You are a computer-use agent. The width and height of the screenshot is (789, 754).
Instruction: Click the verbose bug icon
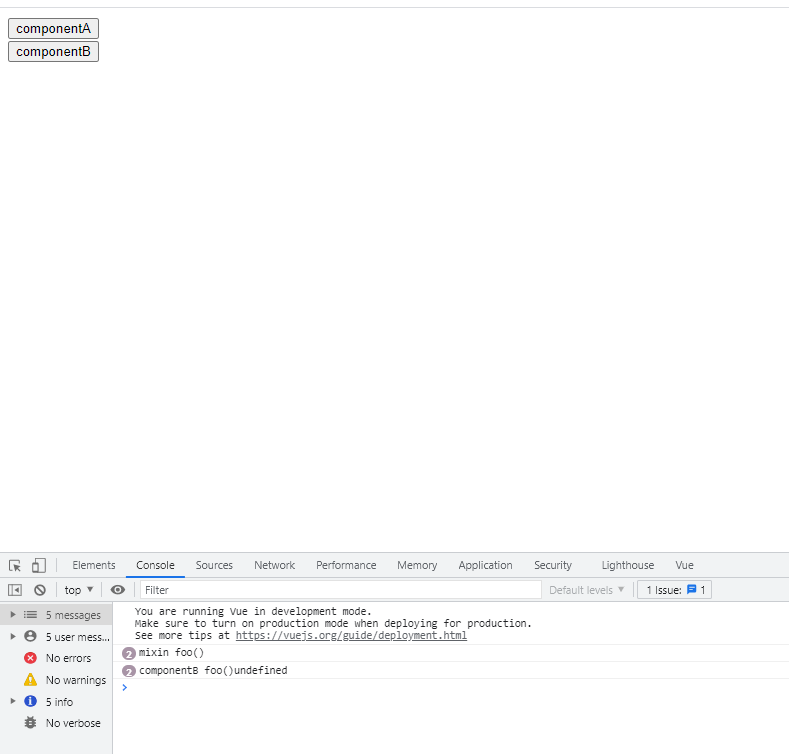tap(30, 723)
